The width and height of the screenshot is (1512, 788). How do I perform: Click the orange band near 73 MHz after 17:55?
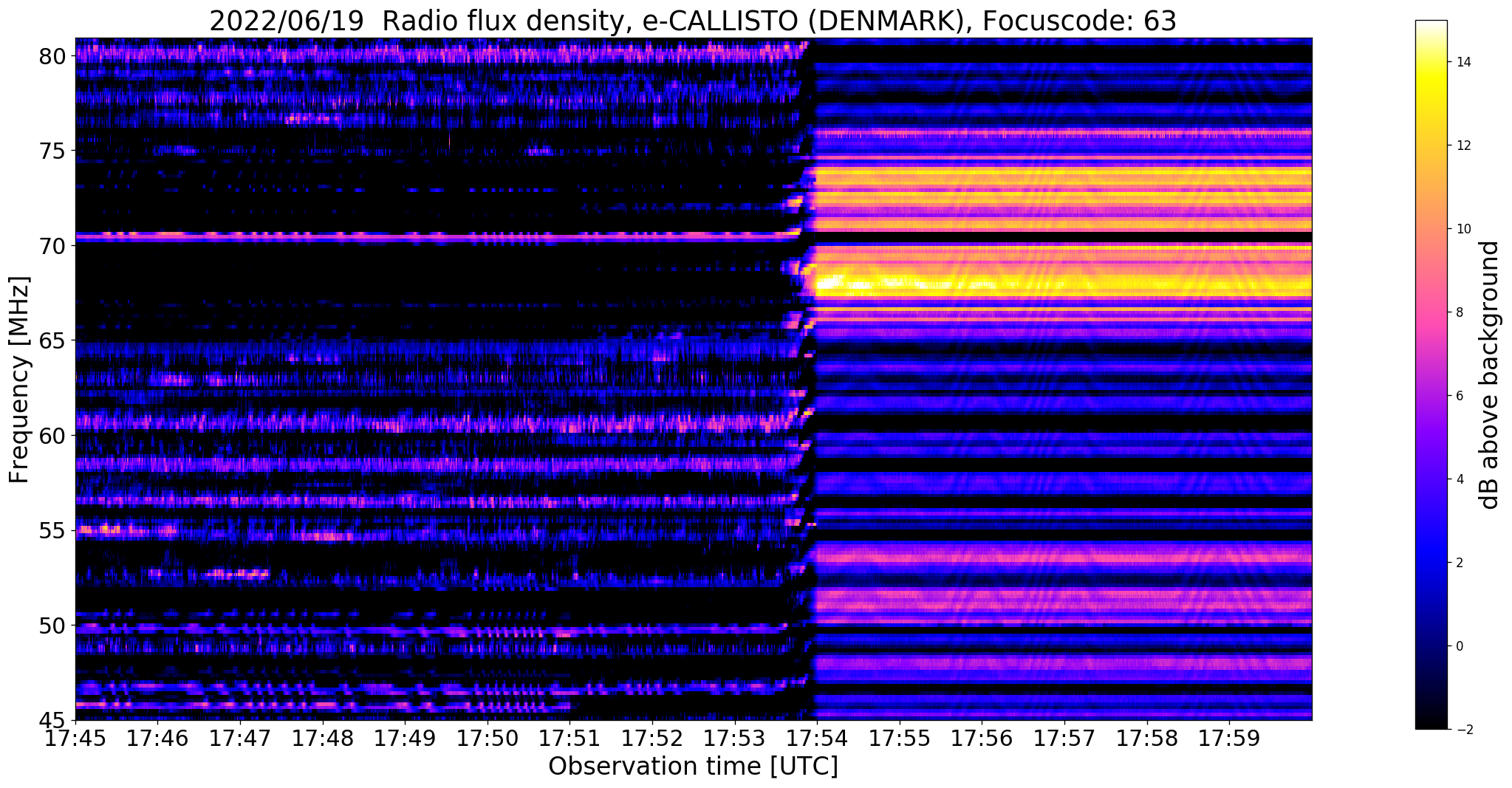pos(1104,179)
